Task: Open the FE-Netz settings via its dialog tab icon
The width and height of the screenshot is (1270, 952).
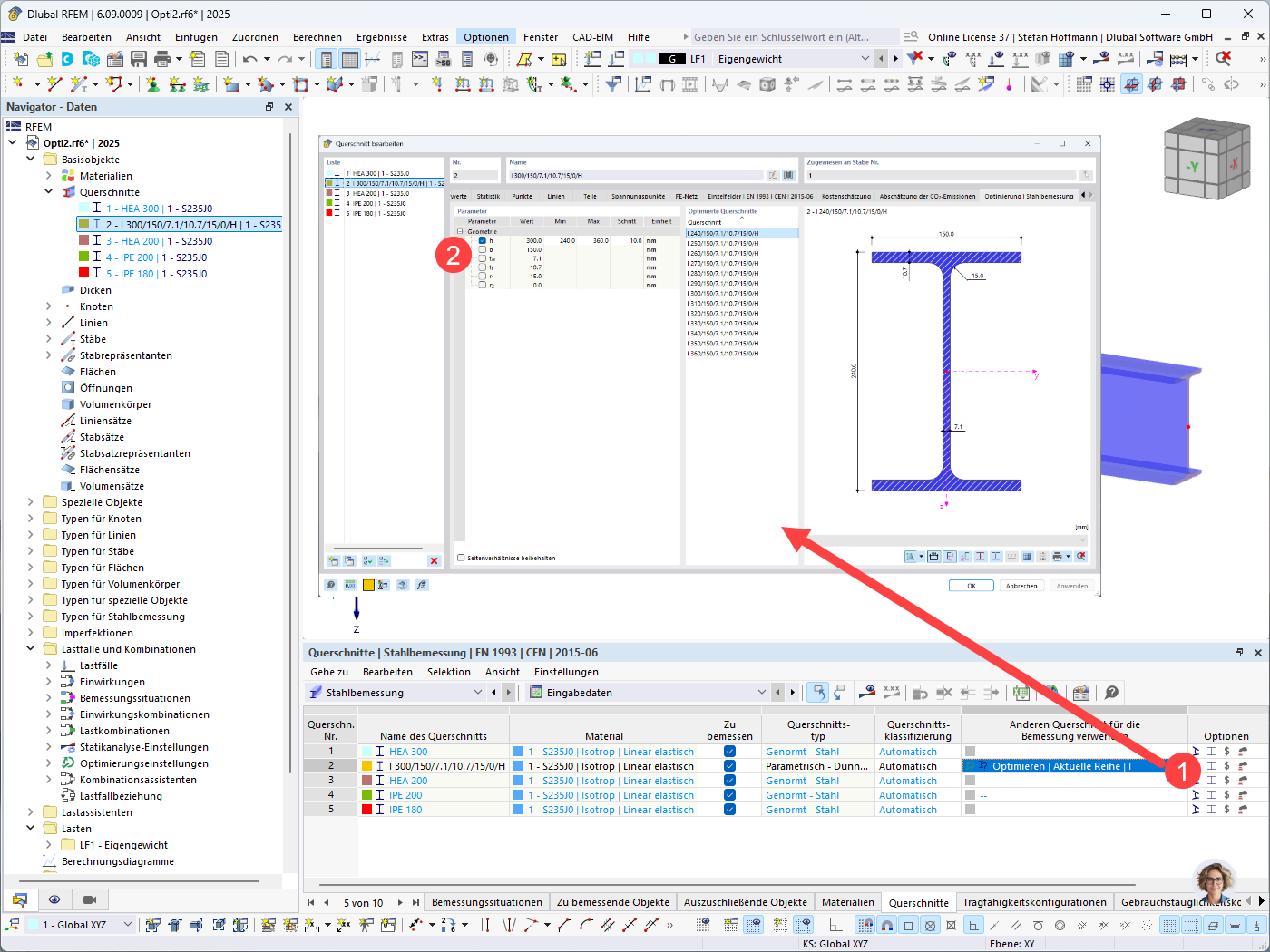Action: pyautogui.click(x=684, y=194)
